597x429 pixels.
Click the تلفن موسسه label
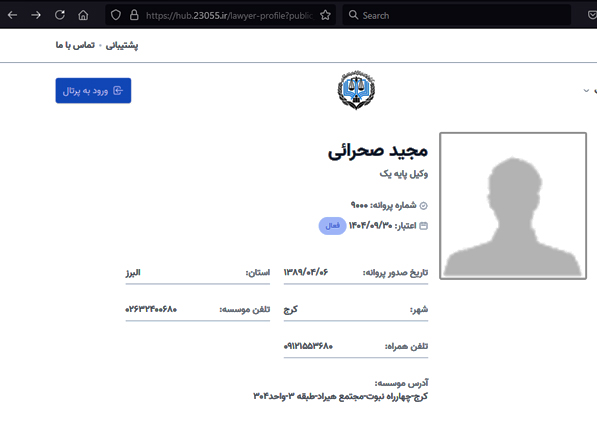coord(244,309)
